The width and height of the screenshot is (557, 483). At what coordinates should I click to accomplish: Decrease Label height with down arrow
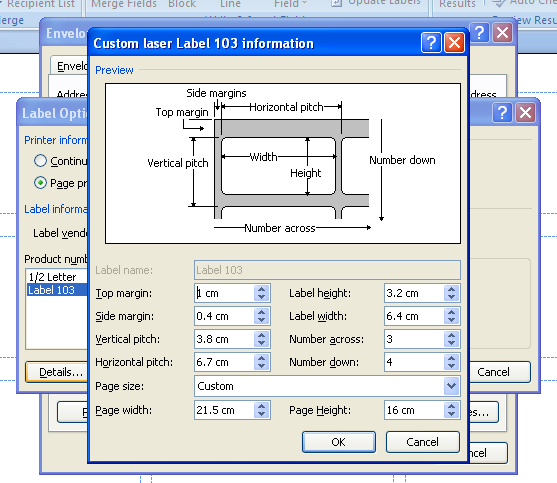pos(451,297)
